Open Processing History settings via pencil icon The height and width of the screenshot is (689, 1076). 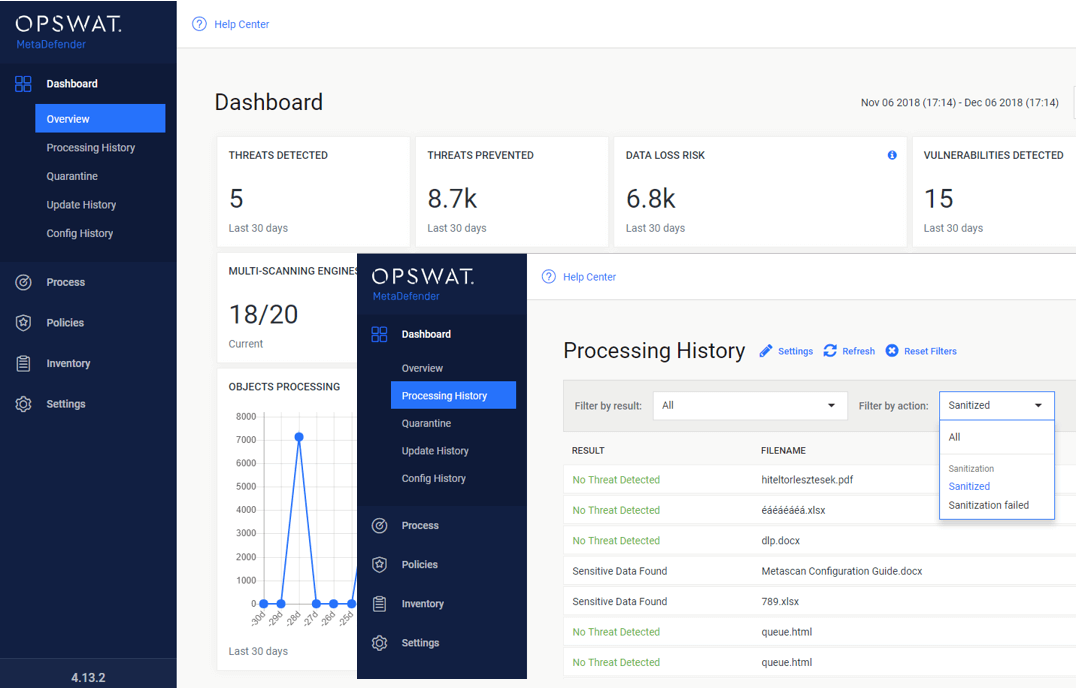click(x=785, y=351)
